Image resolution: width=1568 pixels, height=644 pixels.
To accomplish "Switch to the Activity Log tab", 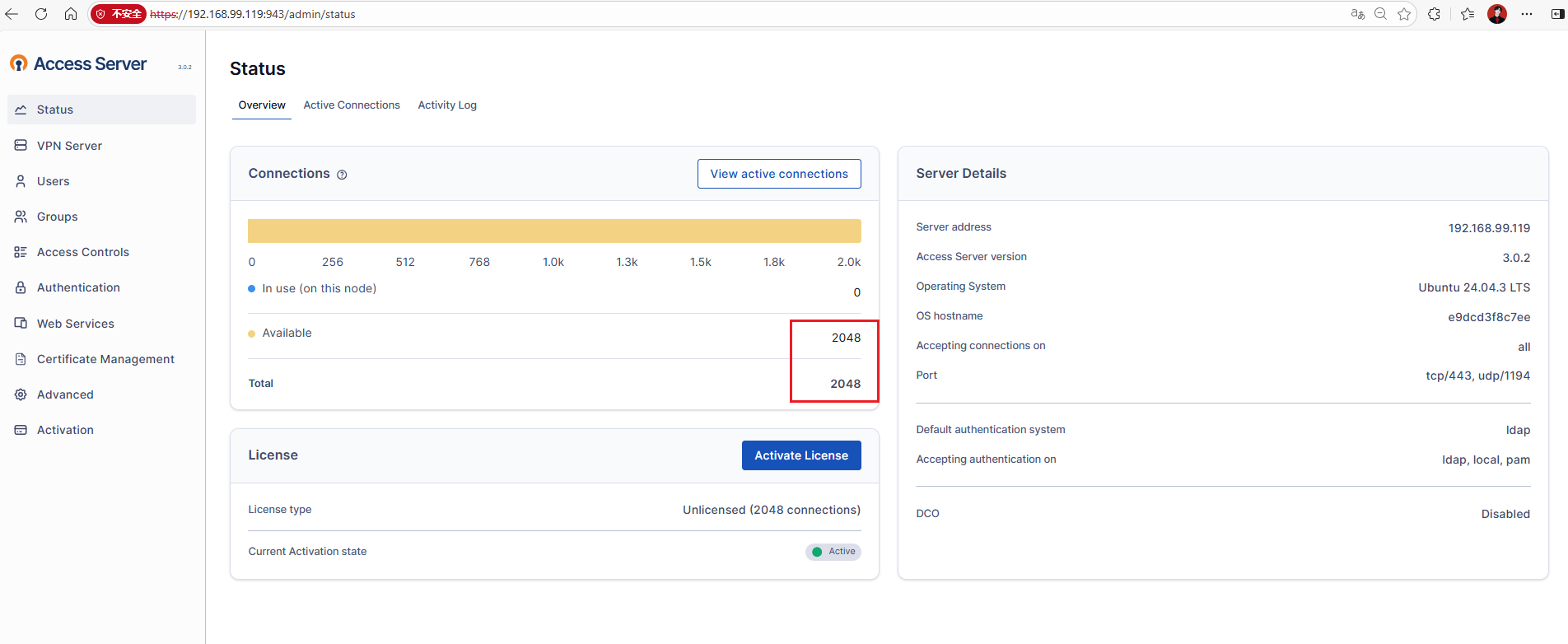I will pyautogui.click(x=447, y=105).
